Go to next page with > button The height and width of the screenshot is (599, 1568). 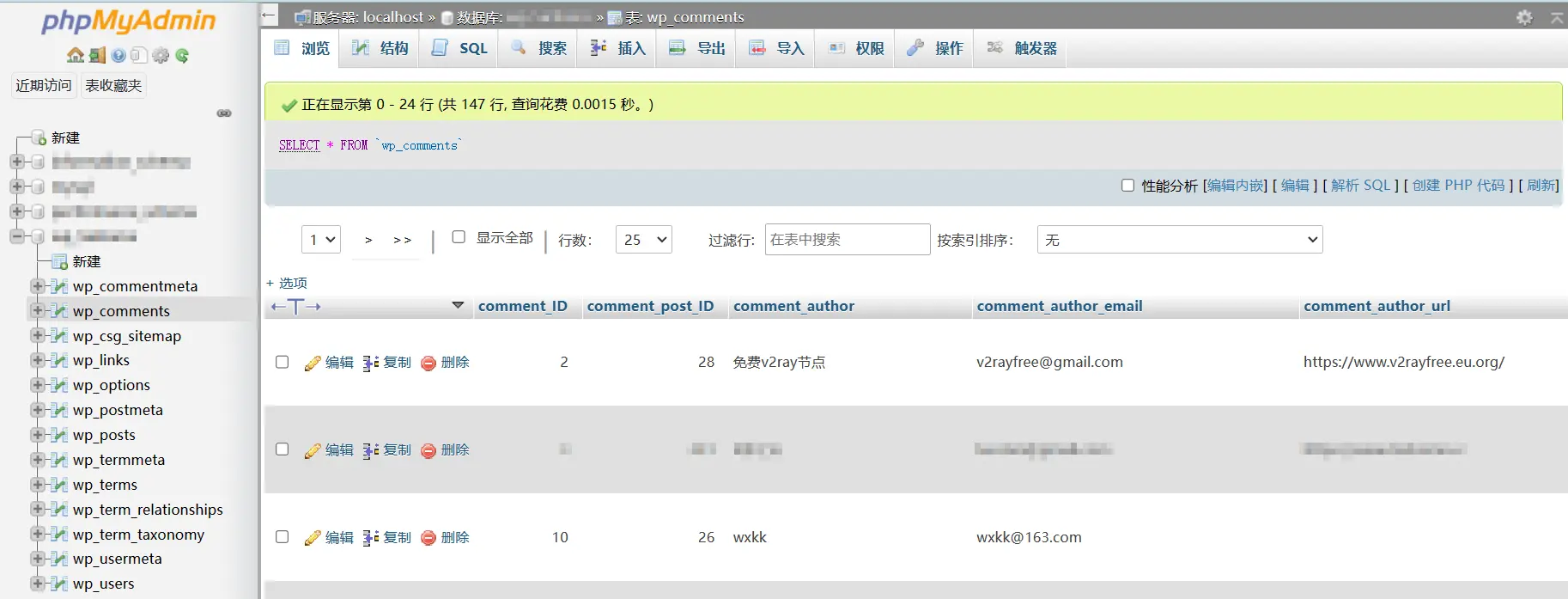point(368,240)
